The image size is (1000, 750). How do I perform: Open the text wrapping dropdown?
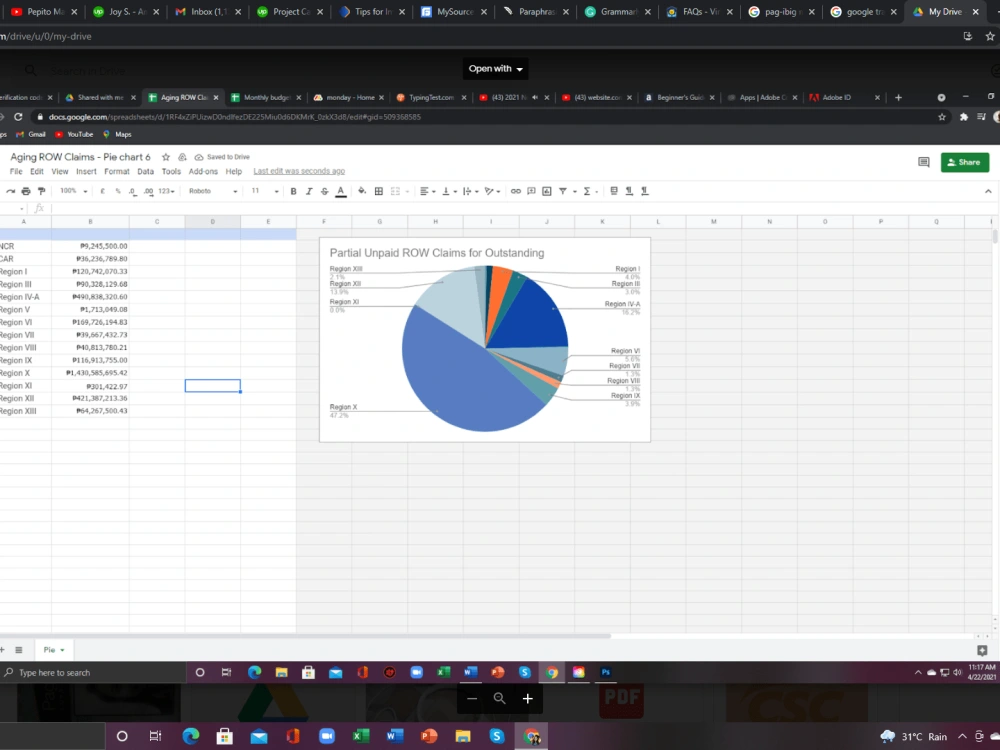point(470,191)
